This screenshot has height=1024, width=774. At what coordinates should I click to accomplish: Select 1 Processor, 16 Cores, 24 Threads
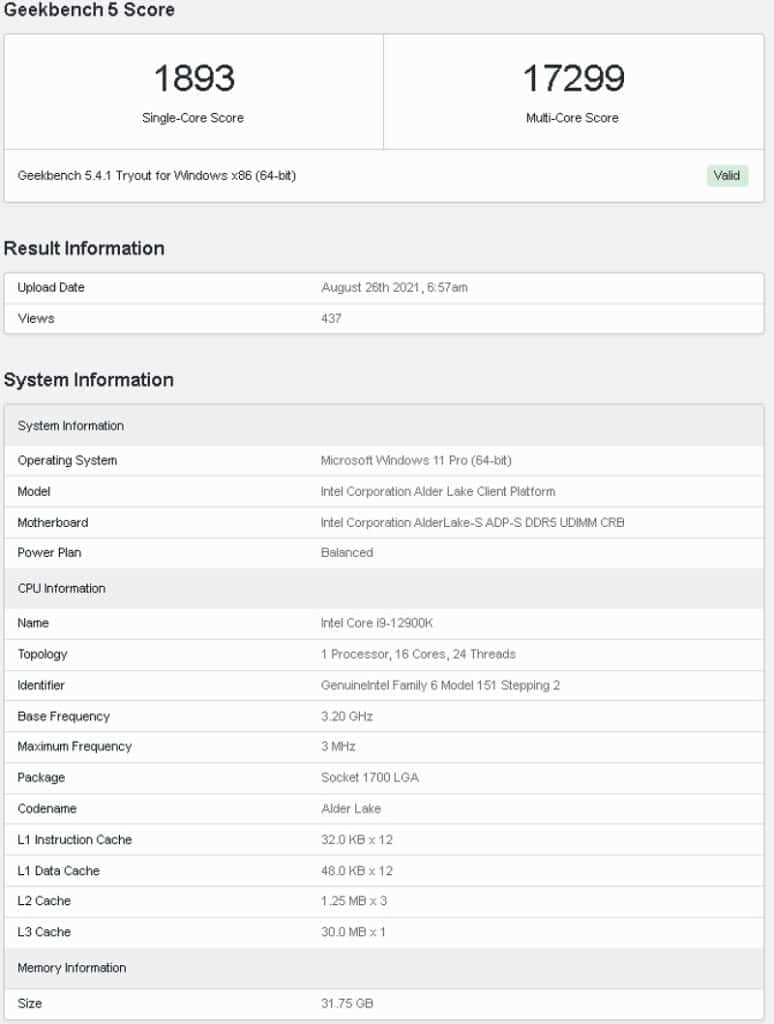[x=418, y=654]
